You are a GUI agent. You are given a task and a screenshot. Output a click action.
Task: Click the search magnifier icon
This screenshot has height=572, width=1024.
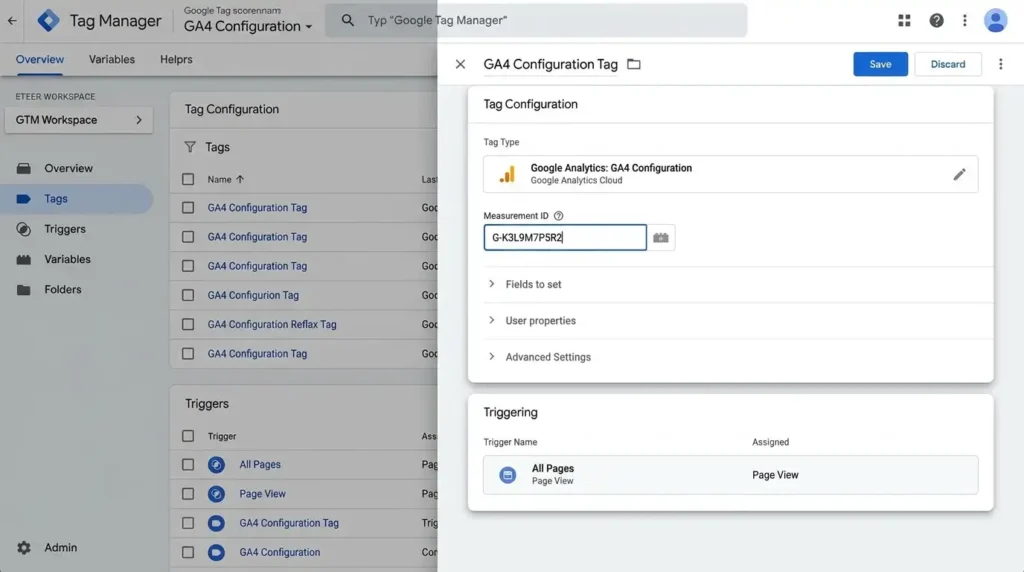tap(348, 20)
